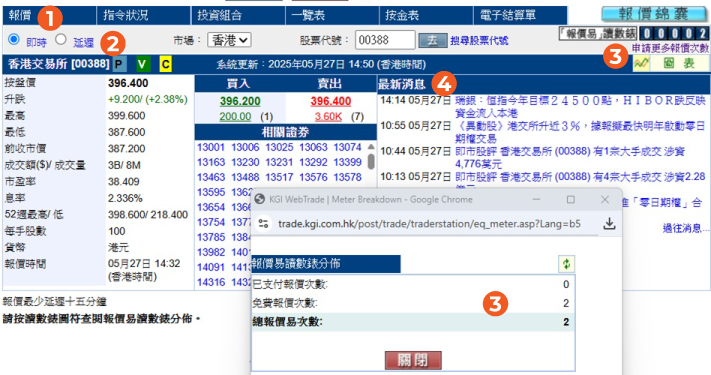This screenshot has width=711, height=375.
Task: Click the 52週最高/低 value 398.600/ 218.400
Action: (148, 214)
